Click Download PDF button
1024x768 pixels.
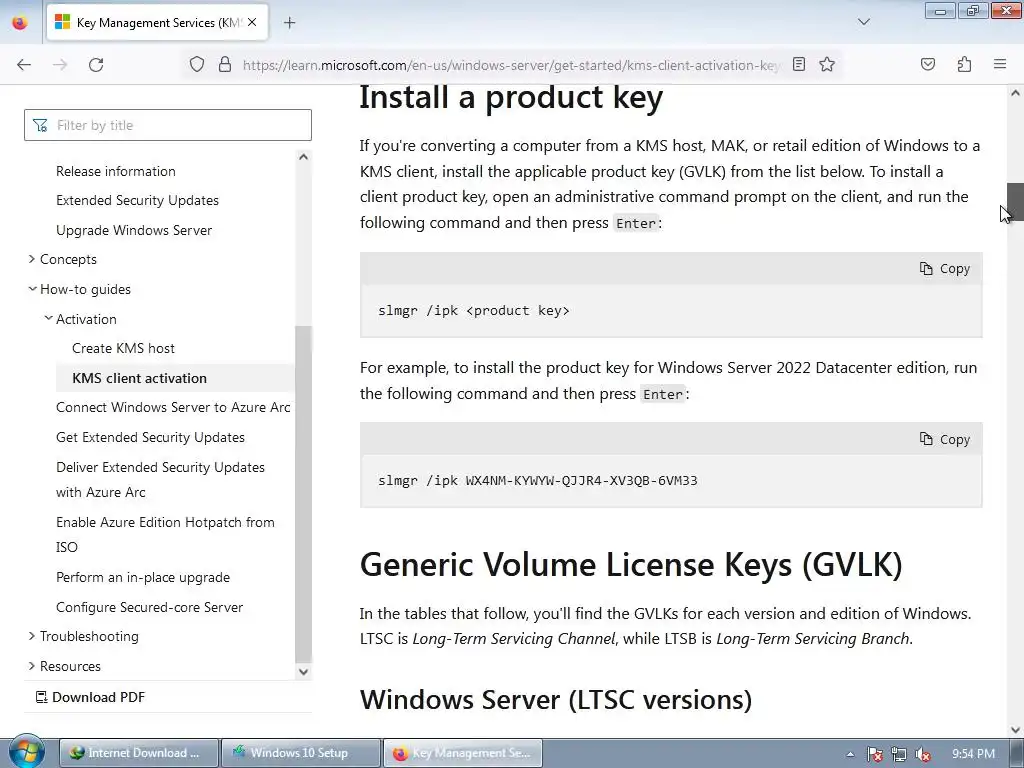pyautogui.click(x=90, y=697)
